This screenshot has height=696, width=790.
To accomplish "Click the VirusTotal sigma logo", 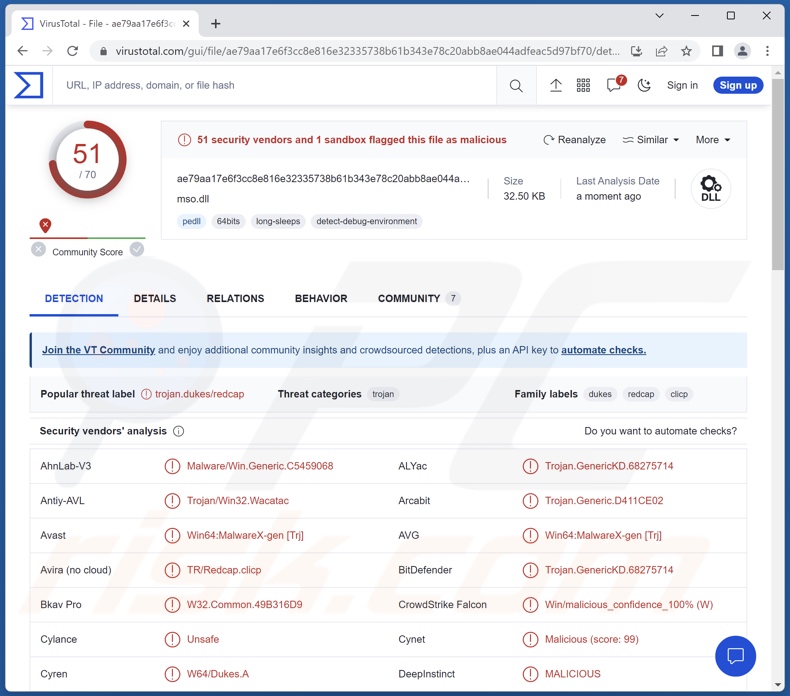I will pyautogui.click(x=28, y=85).
